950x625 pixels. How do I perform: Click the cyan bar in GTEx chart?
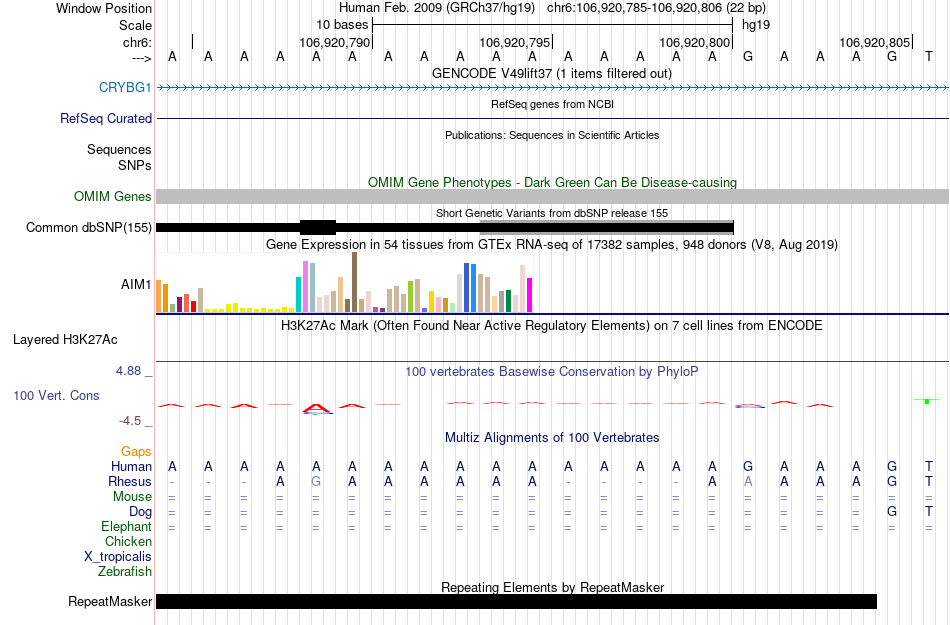(x=298, y=294)
